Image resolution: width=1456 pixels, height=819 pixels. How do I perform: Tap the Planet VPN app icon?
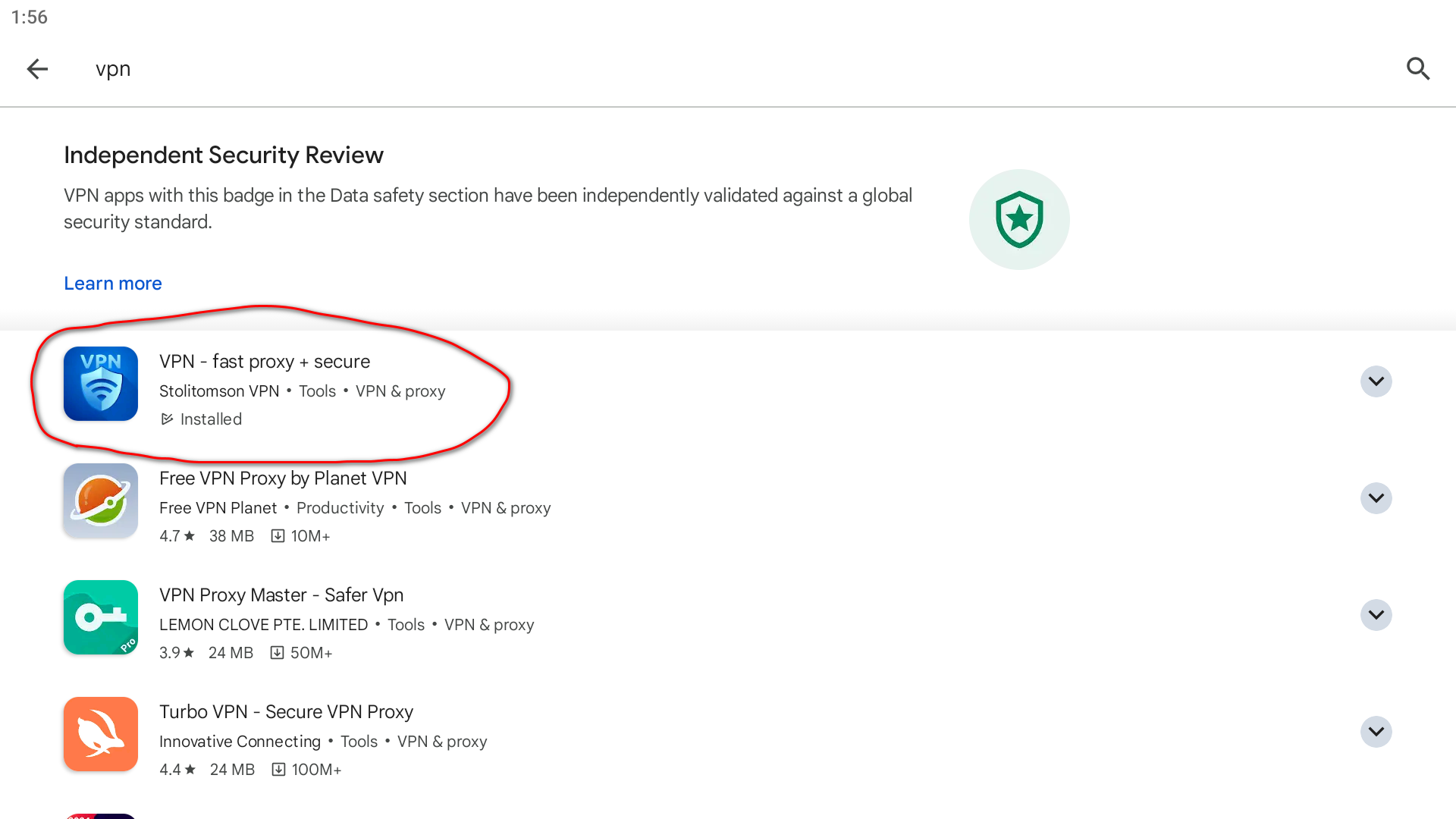pos(101,500)
